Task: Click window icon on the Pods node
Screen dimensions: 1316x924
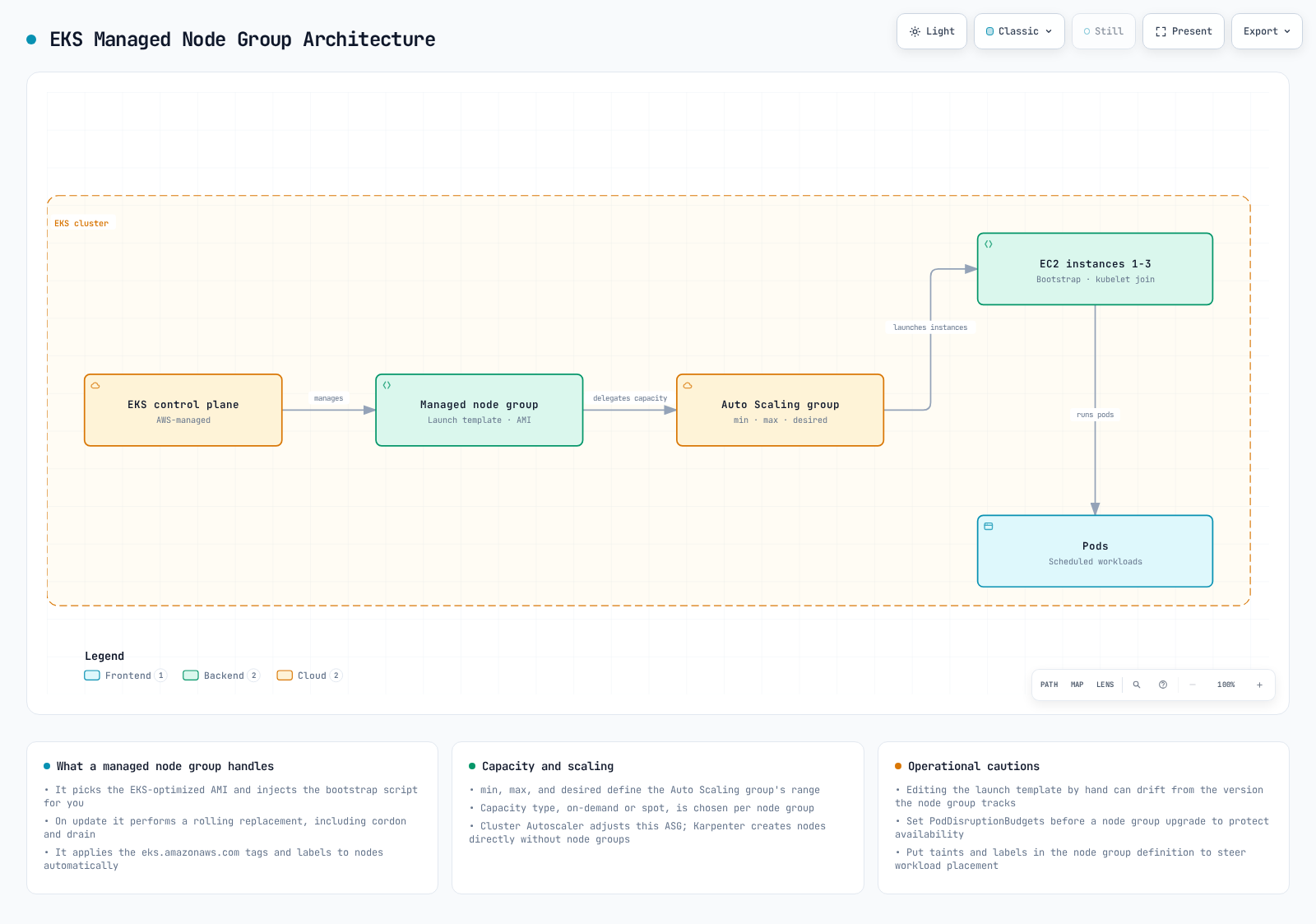Action: (x=989, y=527)
